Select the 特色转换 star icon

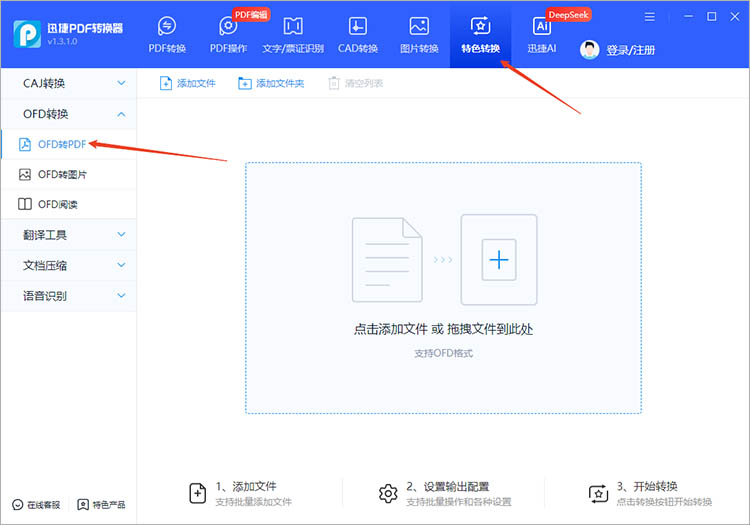(480, 26)
